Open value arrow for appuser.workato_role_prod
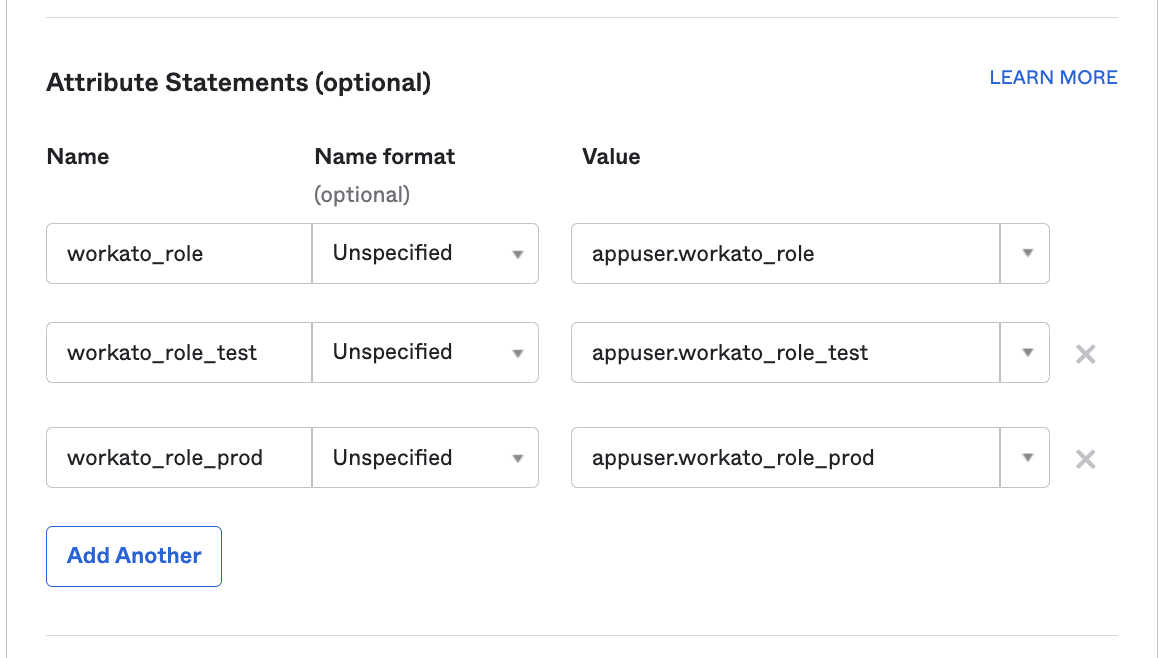Viewport: 1168px width, 658px height. [1026, 458]
